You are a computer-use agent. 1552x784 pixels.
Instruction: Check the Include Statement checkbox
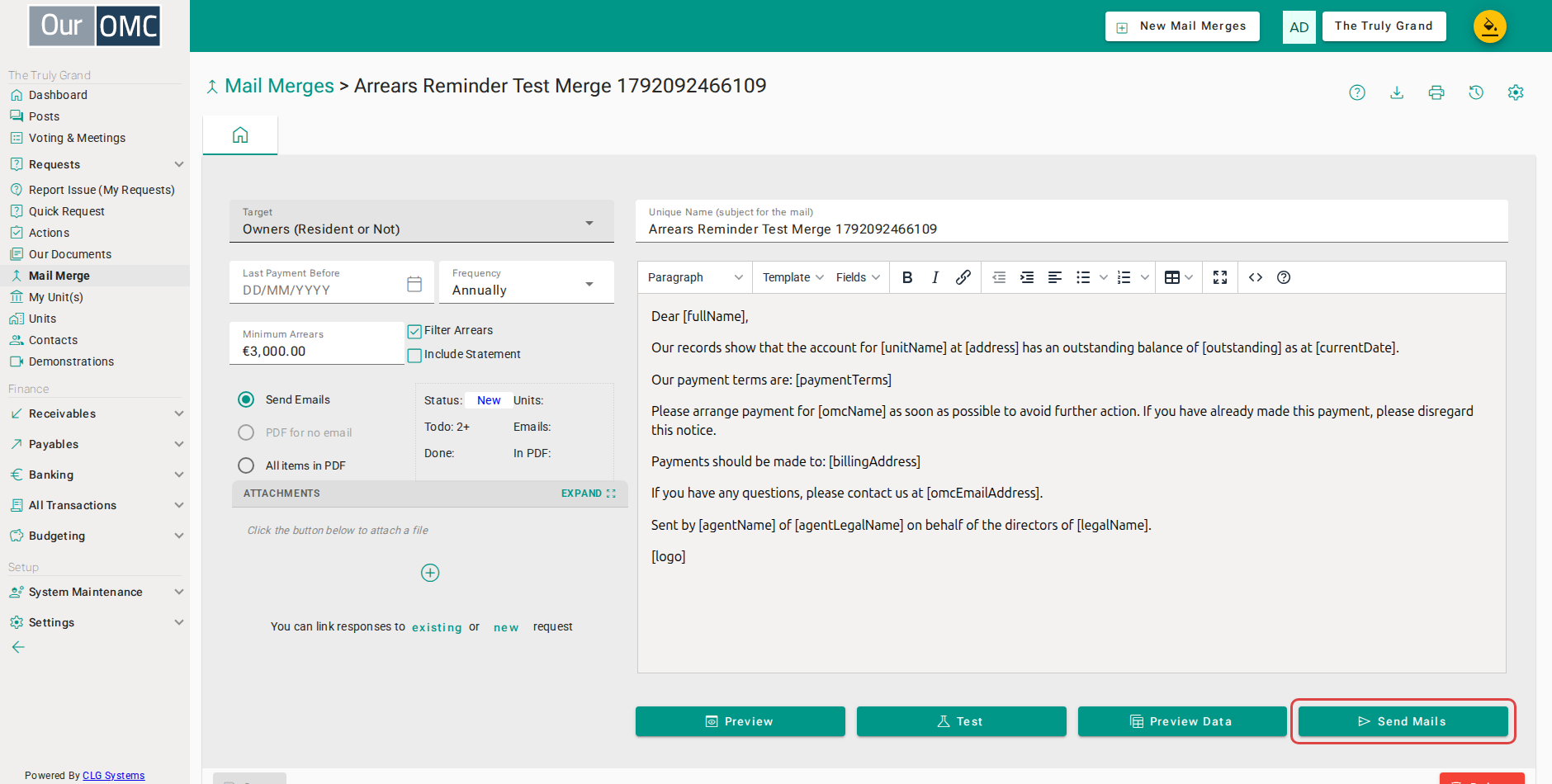pyautogui.click(x=414, y=356)
